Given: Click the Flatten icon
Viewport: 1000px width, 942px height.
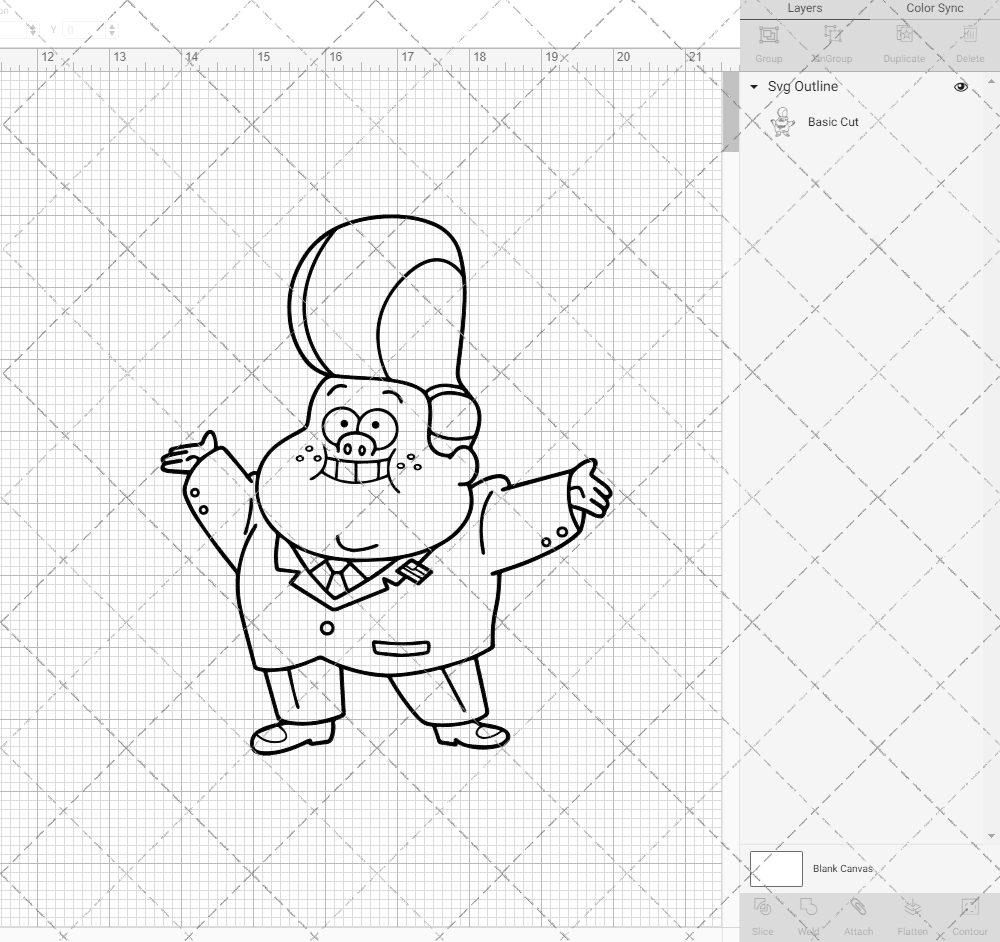Looking at the screenshot, I should pyautogui.click(x=912, y=914).
